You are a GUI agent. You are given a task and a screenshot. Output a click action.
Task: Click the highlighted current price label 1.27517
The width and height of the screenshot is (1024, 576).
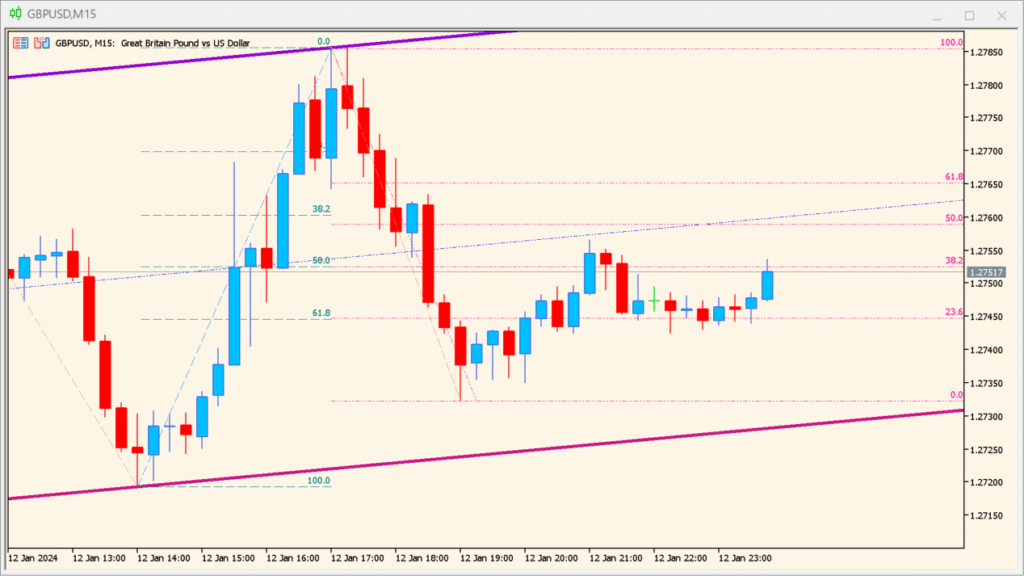986,270
